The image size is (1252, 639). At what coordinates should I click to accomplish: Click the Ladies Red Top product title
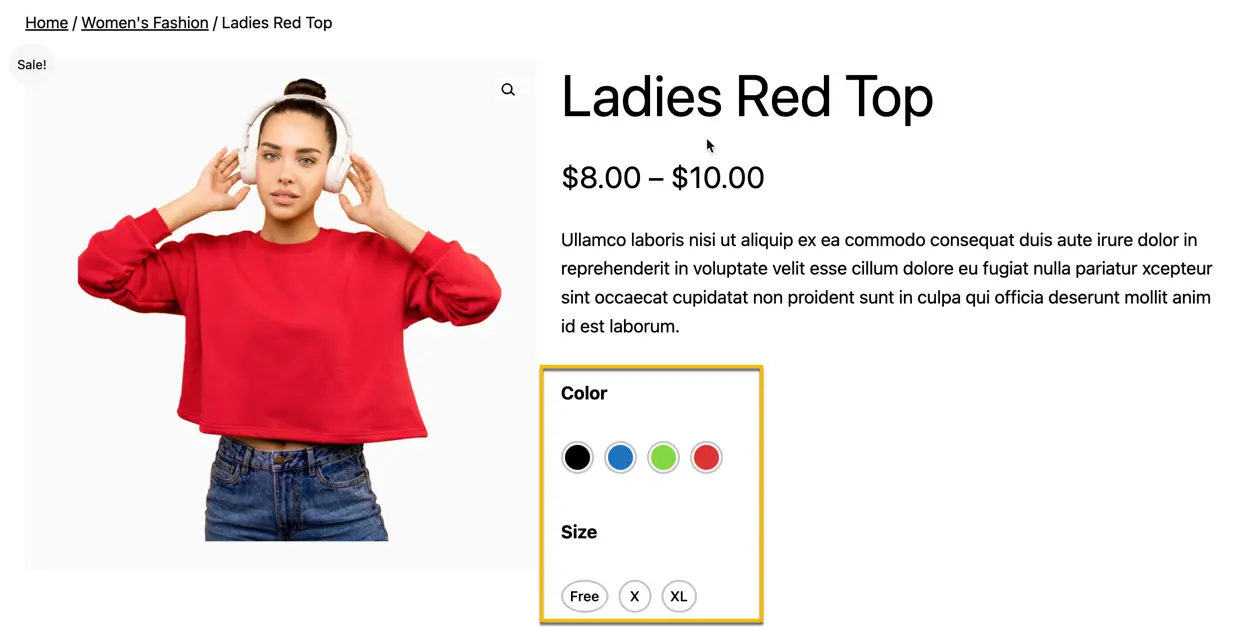click(747, 97)
